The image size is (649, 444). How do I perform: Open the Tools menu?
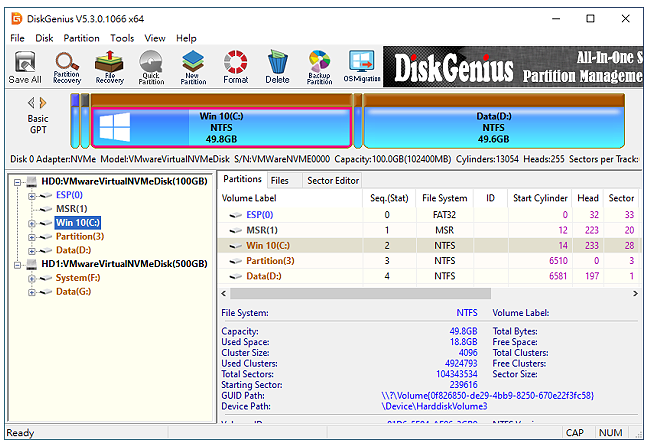point(122,38)
